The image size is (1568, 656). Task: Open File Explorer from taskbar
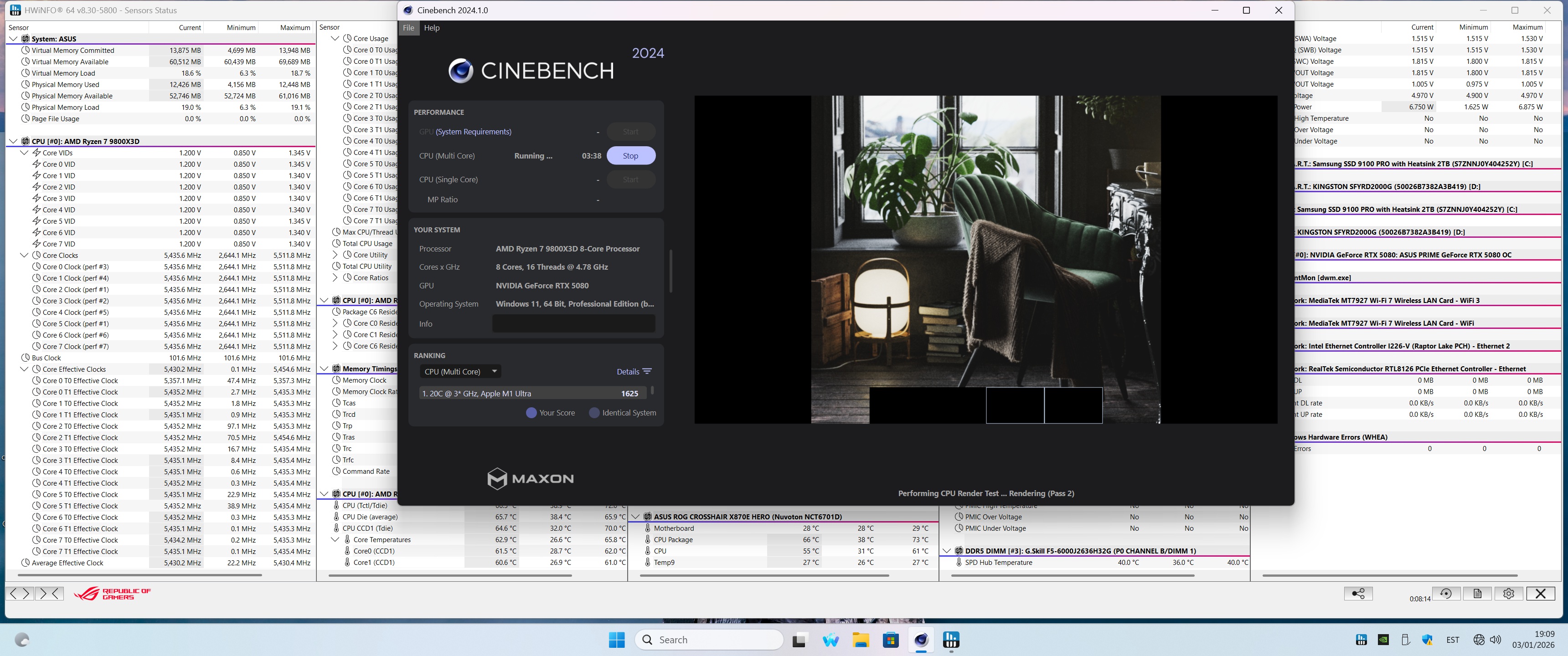pyautogui.click(x=860, y=640)
